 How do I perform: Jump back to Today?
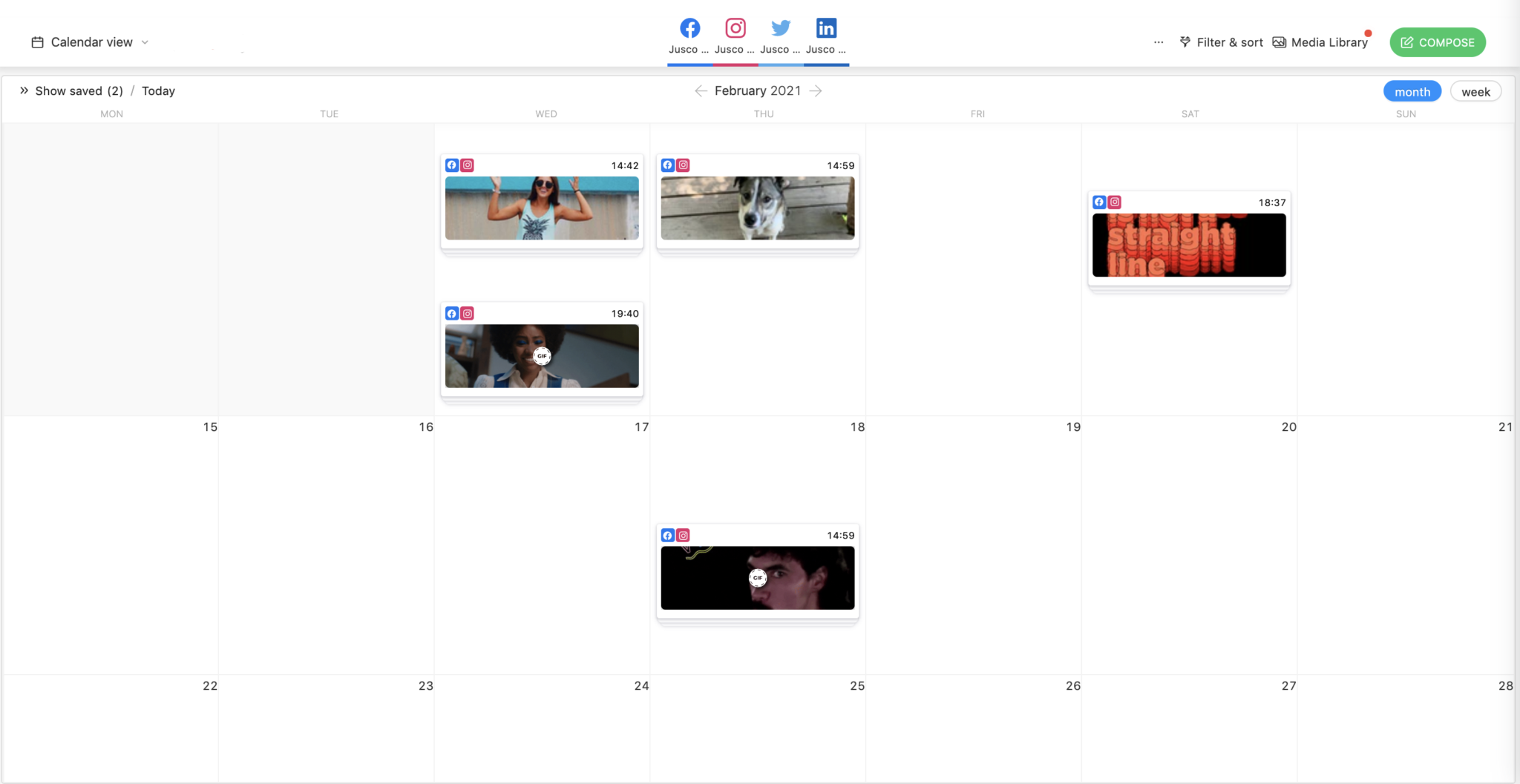pos(157,90)
